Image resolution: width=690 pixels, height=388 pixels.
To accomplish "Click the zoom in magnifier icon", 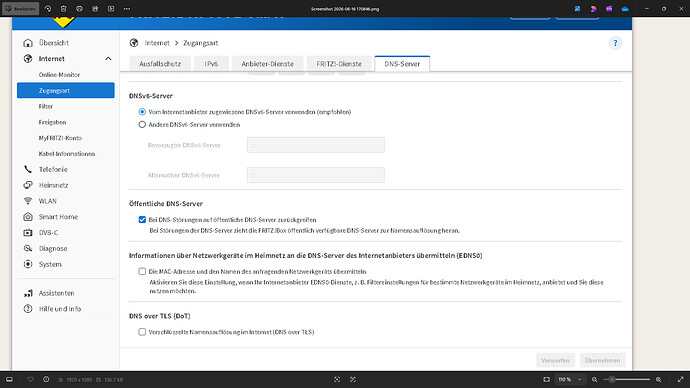I will [659, 379].
